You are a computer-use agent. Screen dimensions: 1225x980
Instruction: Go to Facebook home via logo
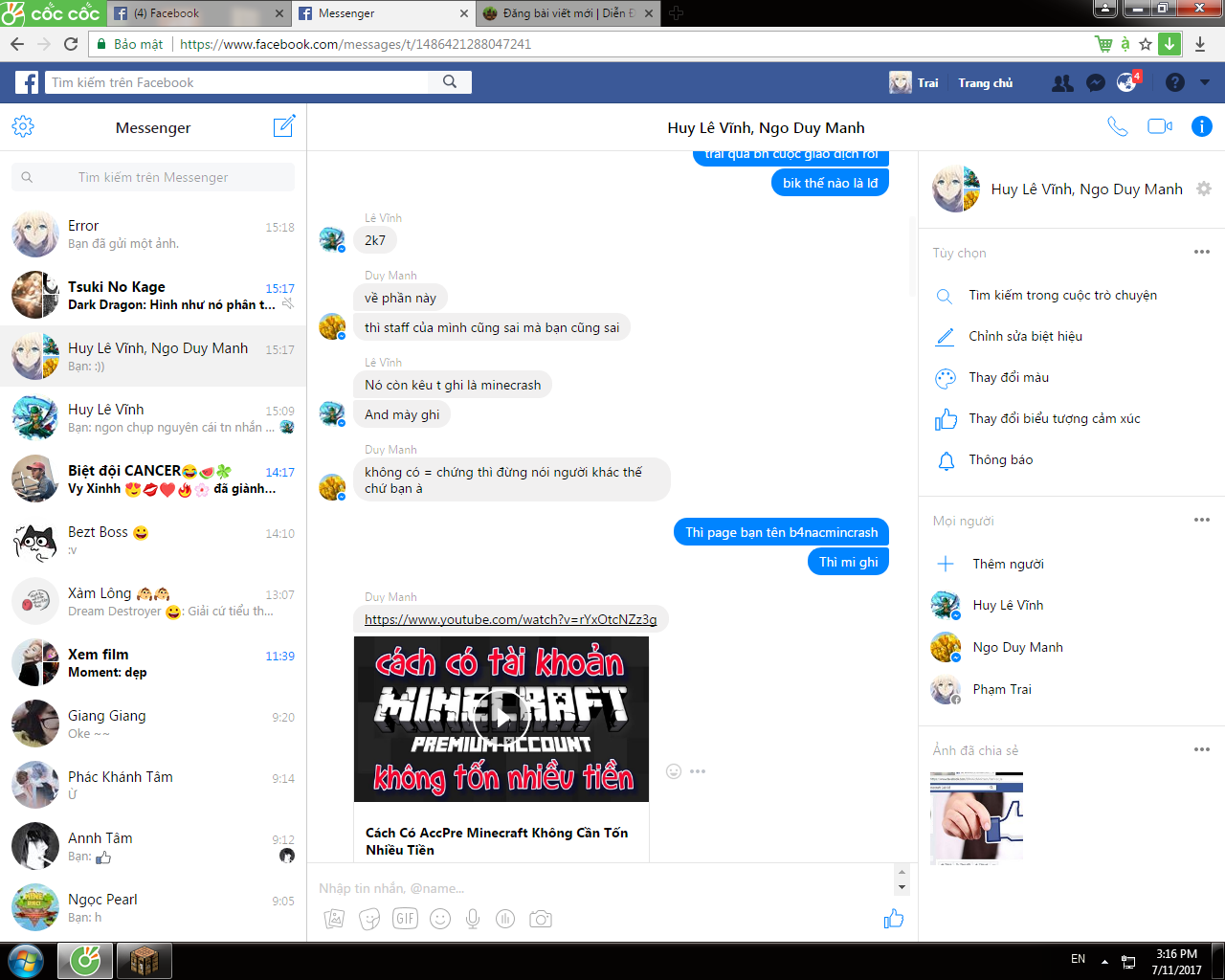click(27, 82)
